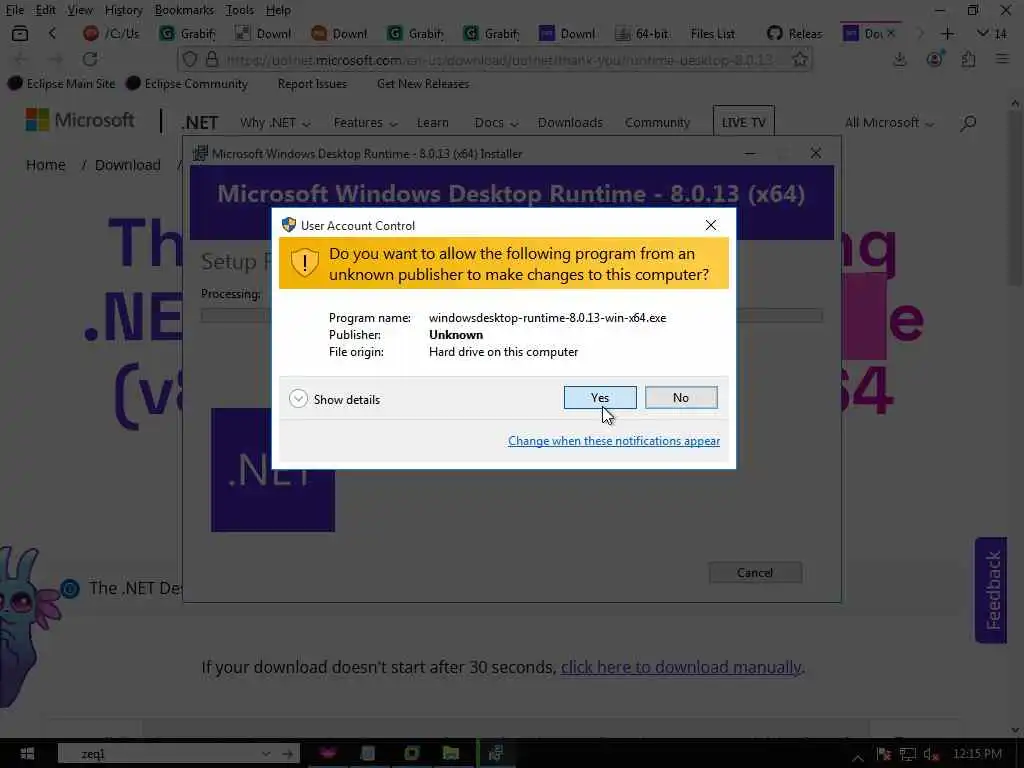Open the Feedback side tab
The height and width of the screenshot is (768, 1024).
point(991,590)
